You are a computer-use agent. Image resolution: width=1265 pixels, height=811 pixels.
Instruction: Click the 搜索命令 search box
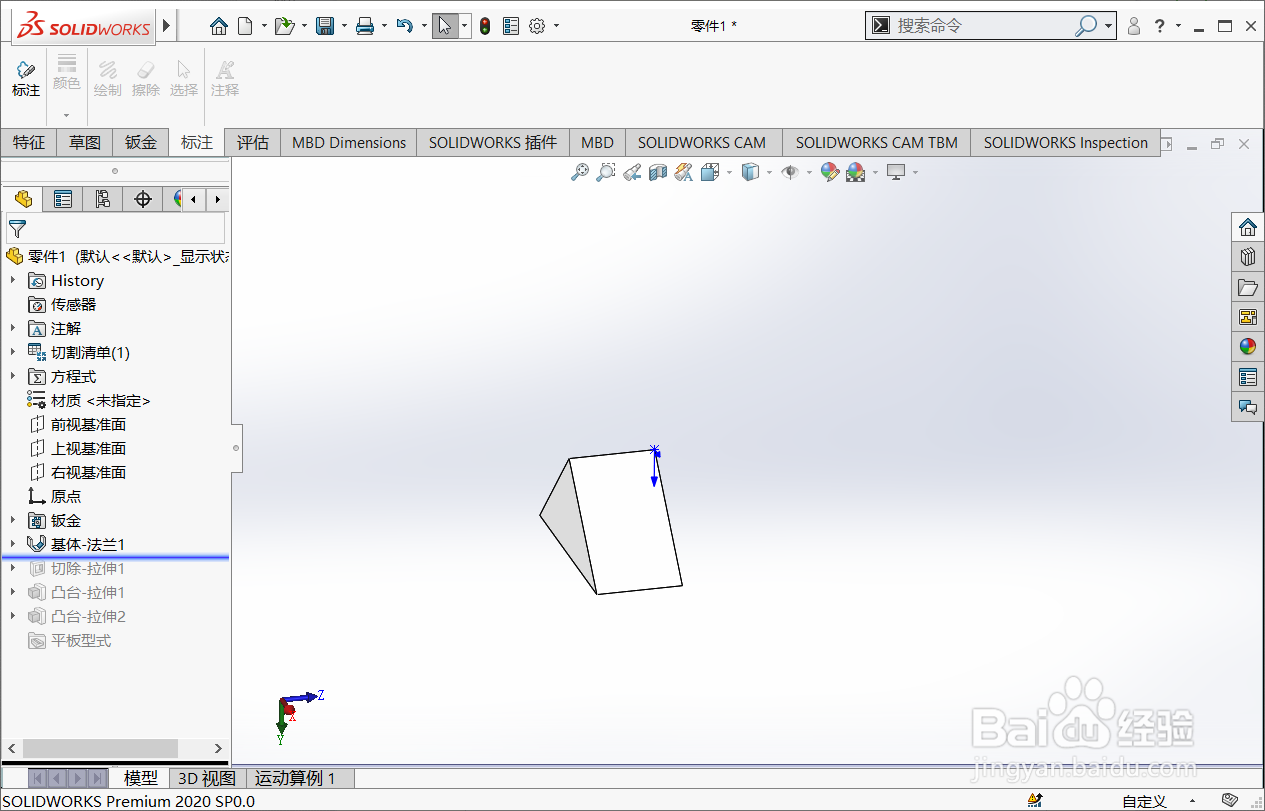click(x=982, y=26)
